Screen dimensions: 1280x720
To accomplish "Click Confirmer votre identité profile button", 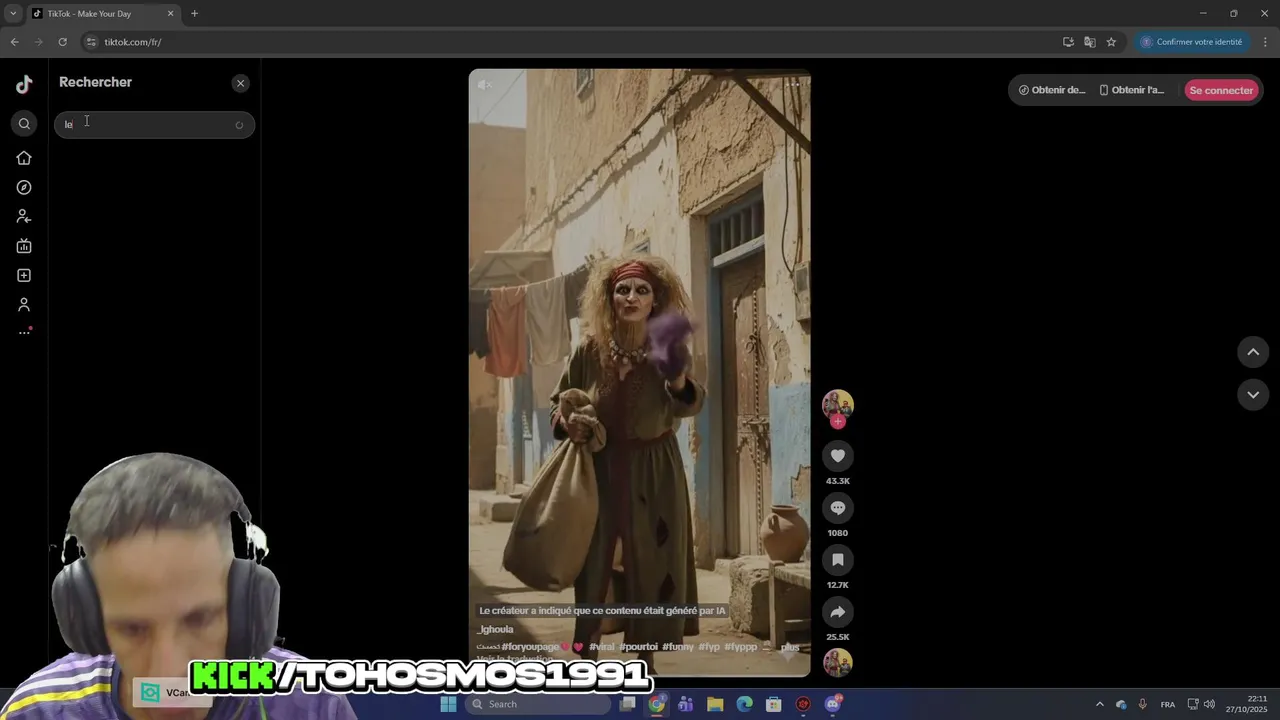I will [x=1191, y=42].
